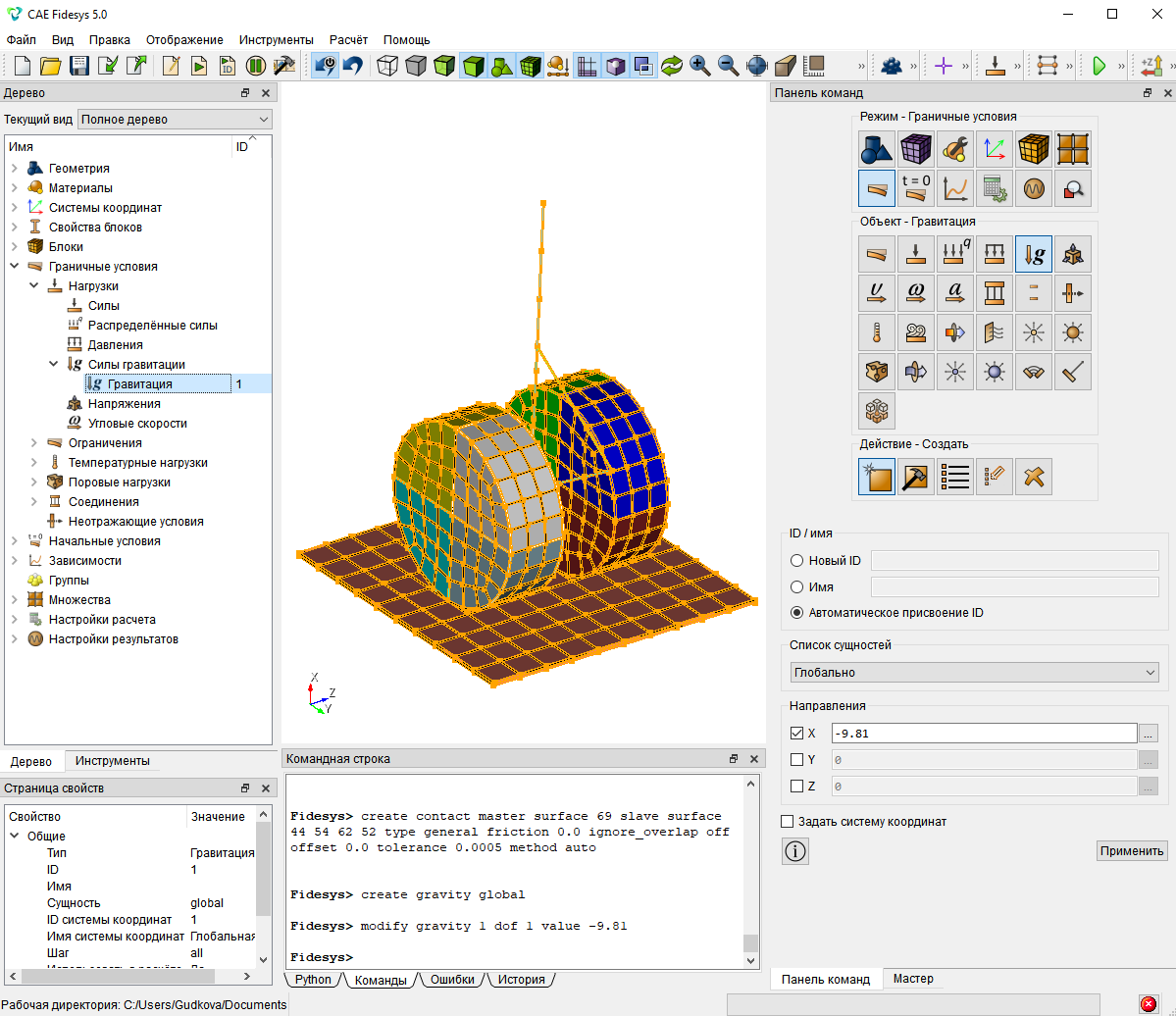Viewport: 1176px width, 1016px height.
Task: Select the Geometry mode icon
Action: (876, 149)
